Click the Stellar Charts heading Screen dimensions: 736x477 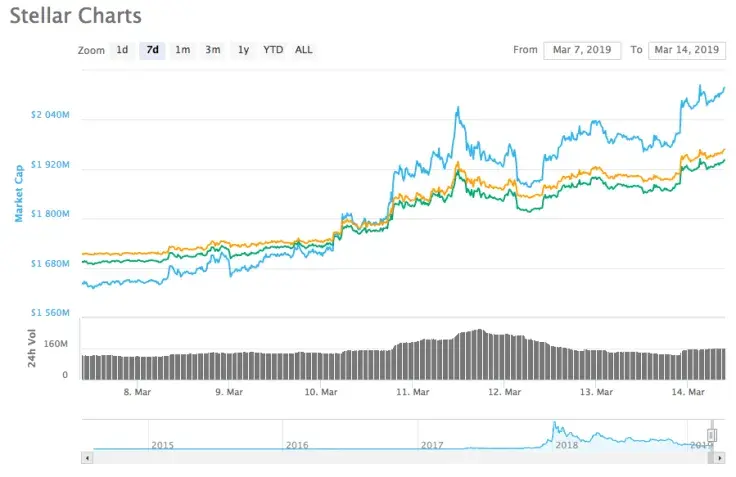(x=76, y=16)
